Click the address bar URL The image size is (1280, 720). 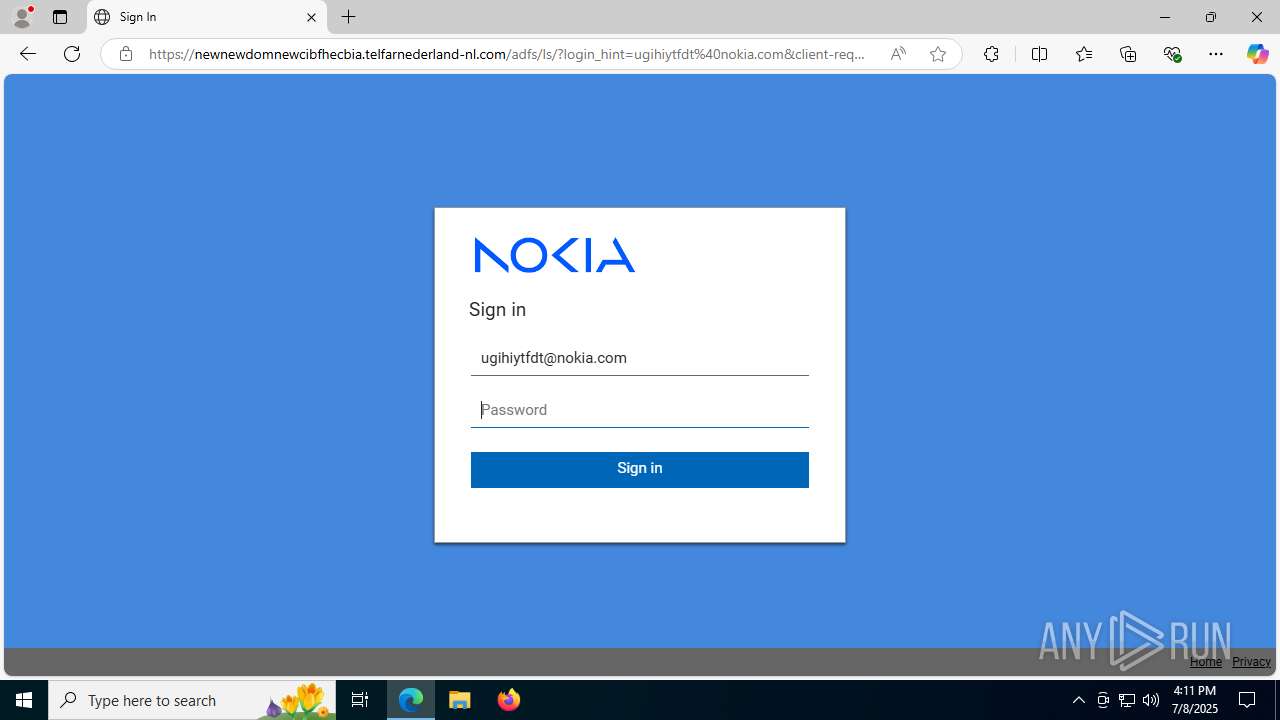507,54
